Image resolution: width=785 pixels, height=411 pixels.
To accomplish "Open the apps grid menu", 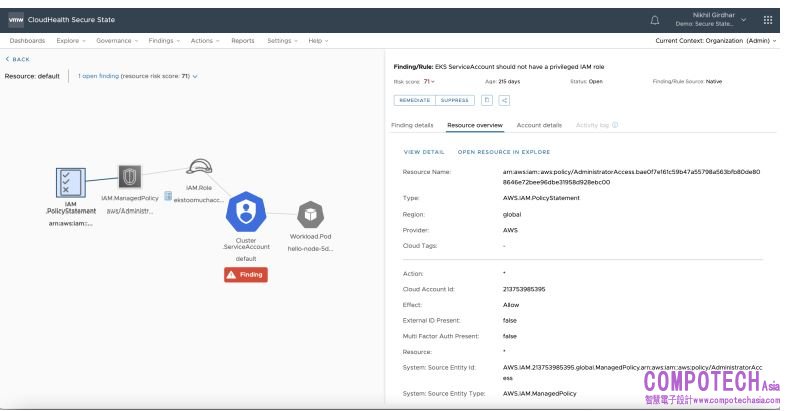I will point(767,19).
